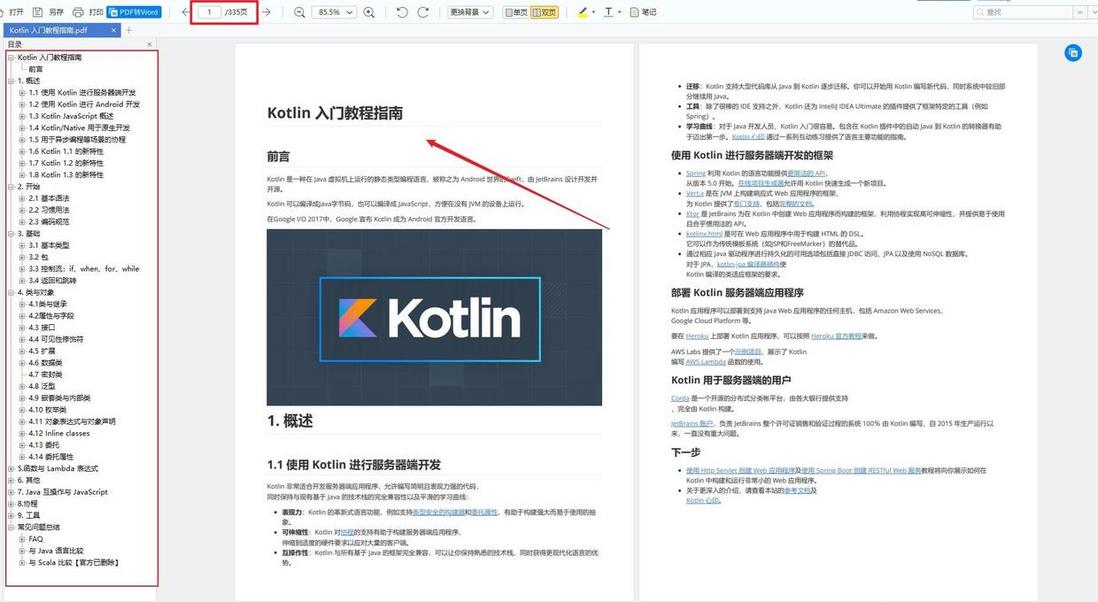This screenshot has width=1098, height=602.
Task: Select 1.6 Kotlin 1.1 的新特性 entry
Action: click(66, 151)
